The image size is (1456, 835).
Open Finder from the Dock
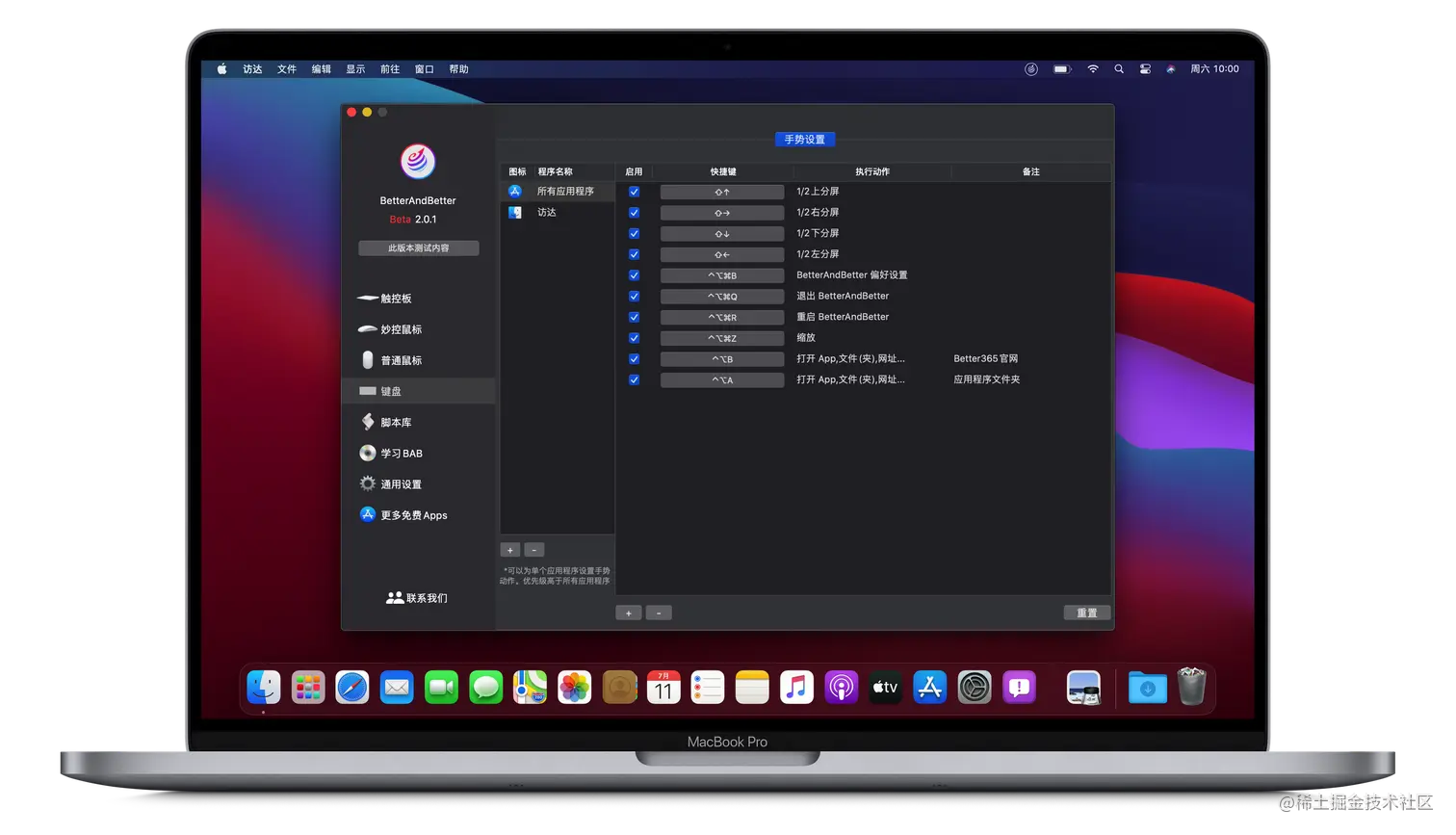(x=263, y=688)
